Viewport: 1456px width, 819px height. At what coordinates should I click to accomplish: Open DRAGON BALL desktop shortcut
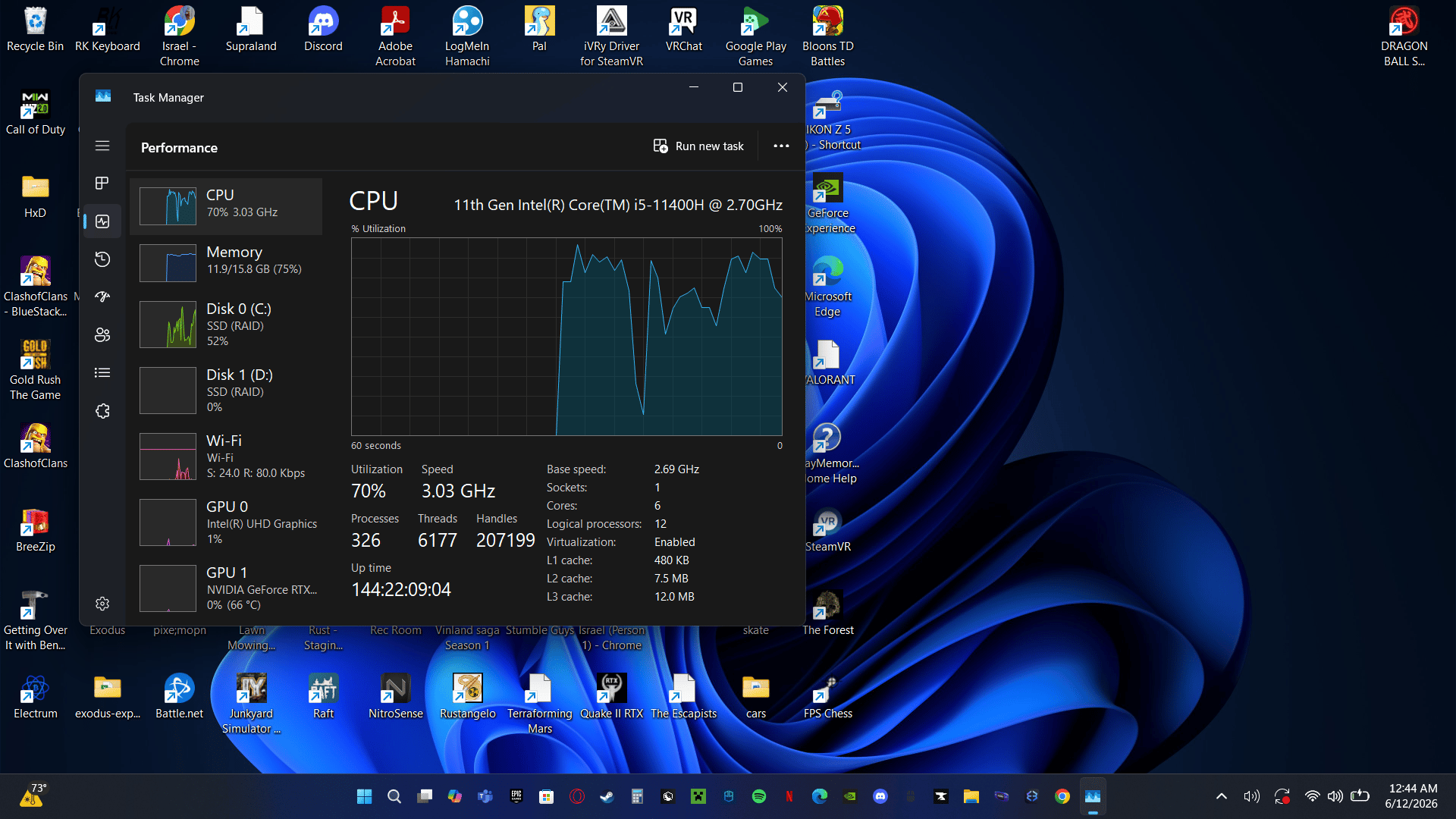pos(1404,37)
